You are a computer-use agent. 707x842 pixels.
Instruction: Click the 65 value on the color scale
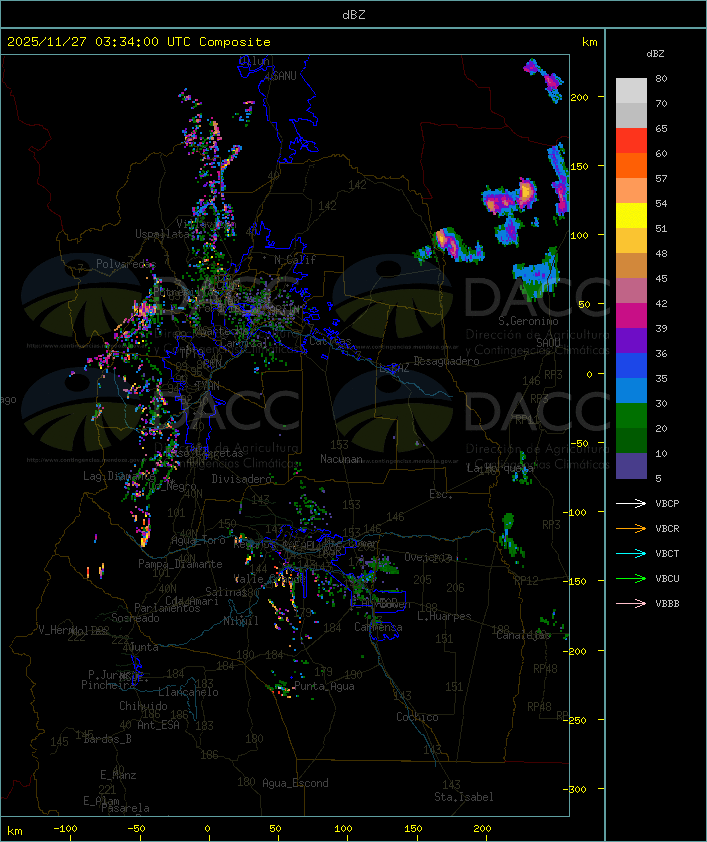[661, 129]
